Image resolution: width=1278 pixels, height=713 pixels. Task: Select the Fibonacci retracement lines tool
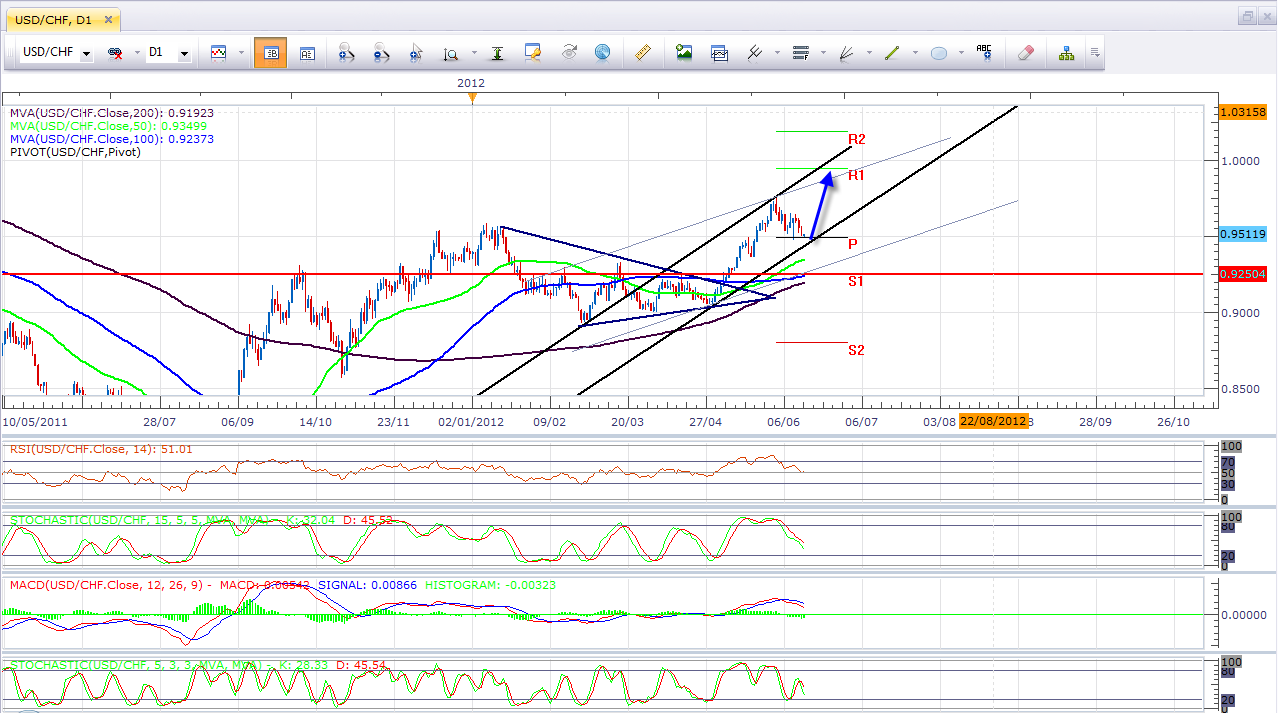coord(800,53)
